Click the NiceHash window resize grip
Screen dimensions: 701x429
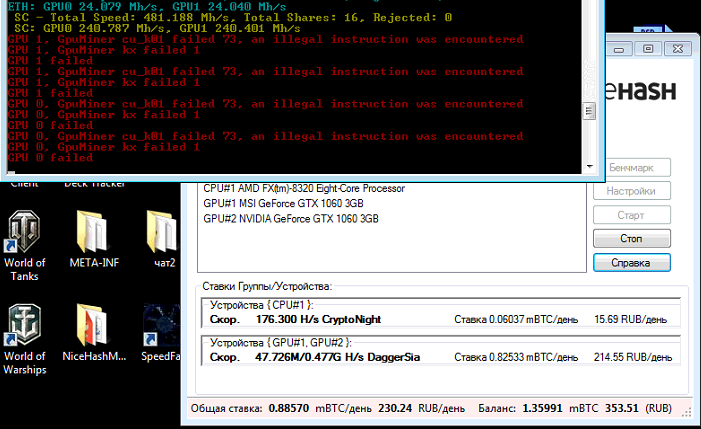click(686, 414)
